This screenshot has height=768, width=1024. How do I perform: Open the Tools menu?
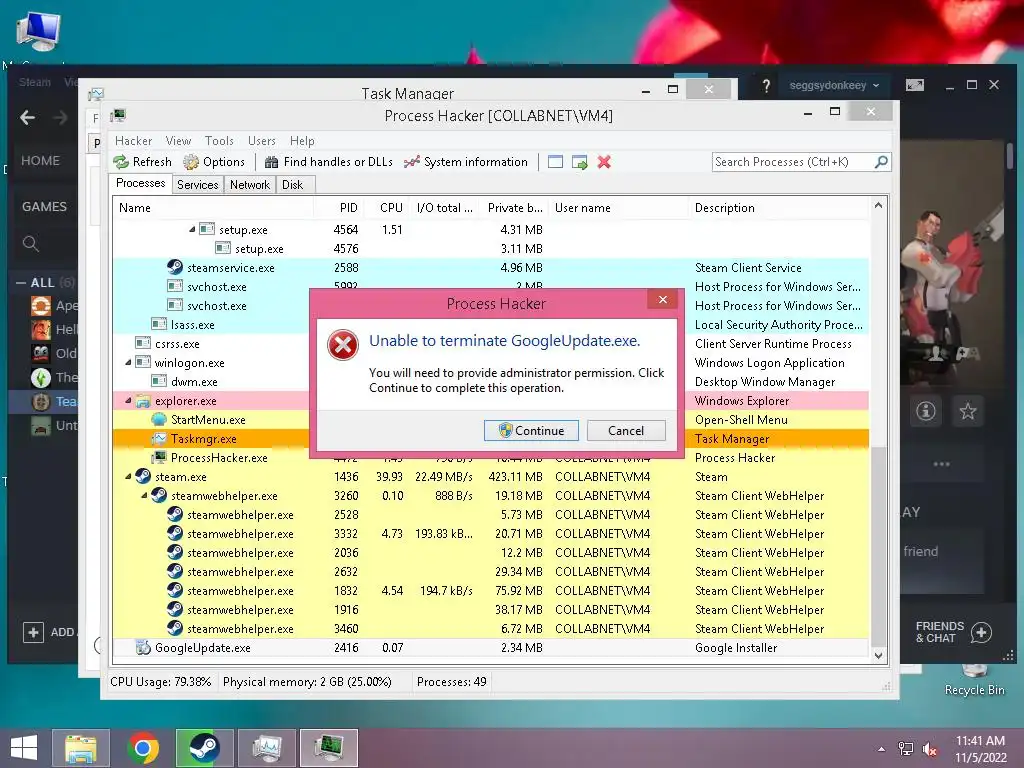[219, 141]
